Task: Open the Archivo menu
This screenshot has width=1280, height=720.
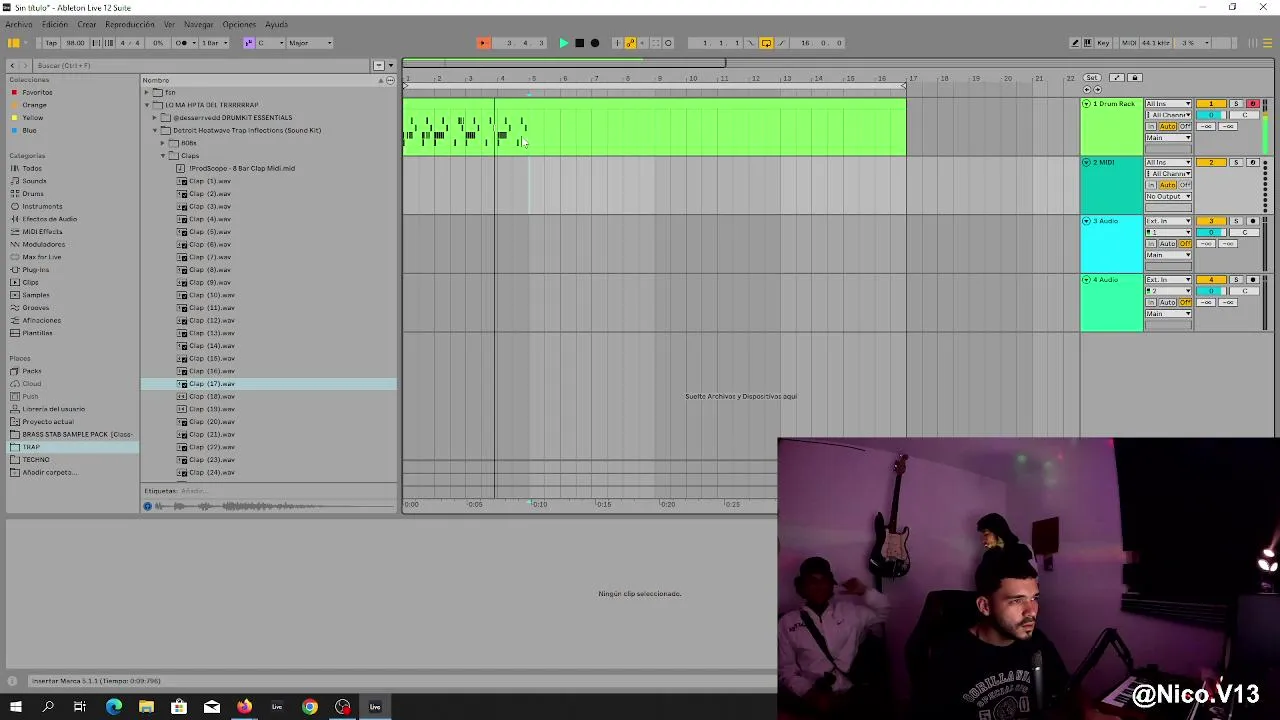Action: pyautogui.click(x=19, y=24)
